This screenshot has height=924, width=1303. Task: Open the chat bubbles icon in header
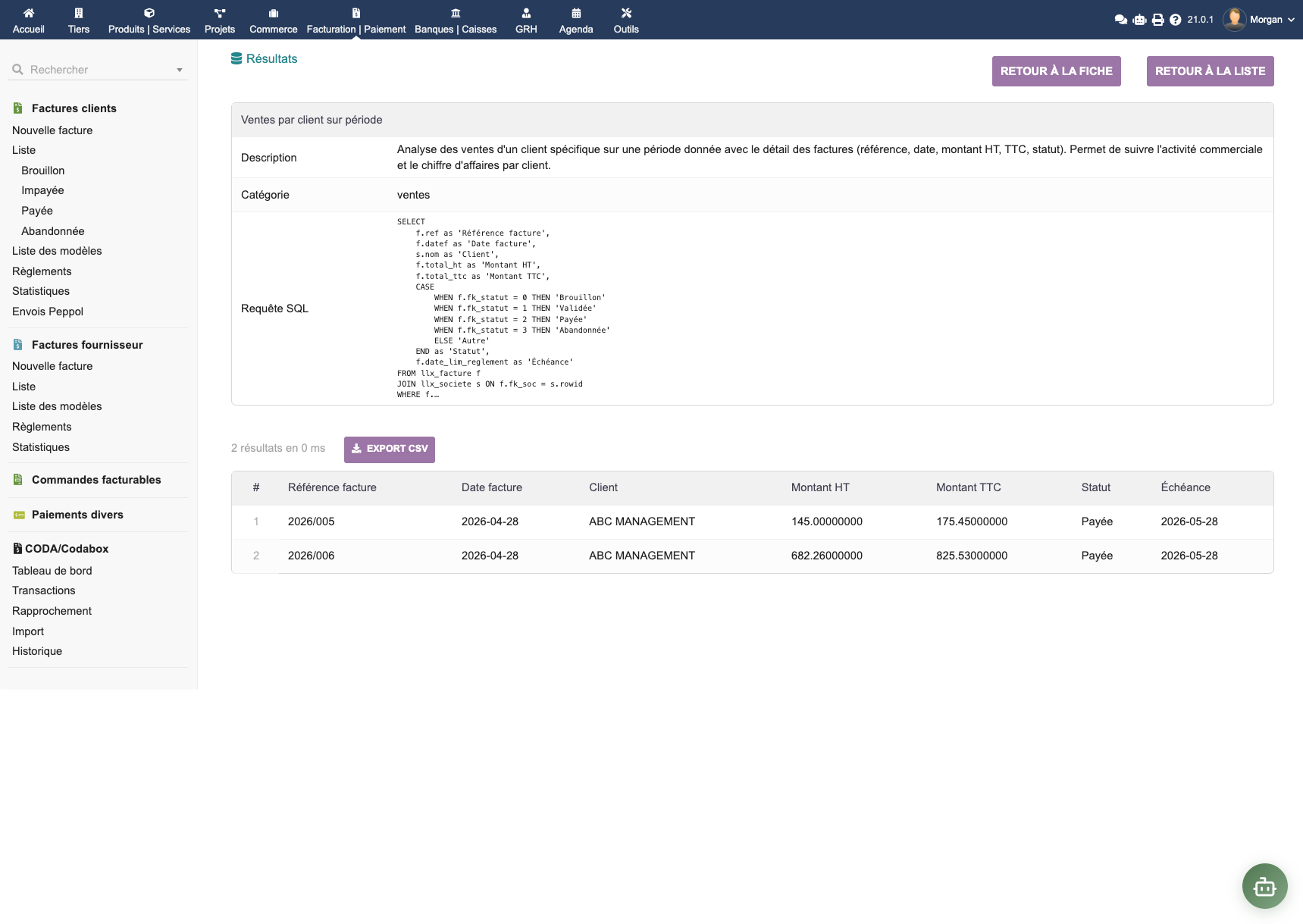1120,20
